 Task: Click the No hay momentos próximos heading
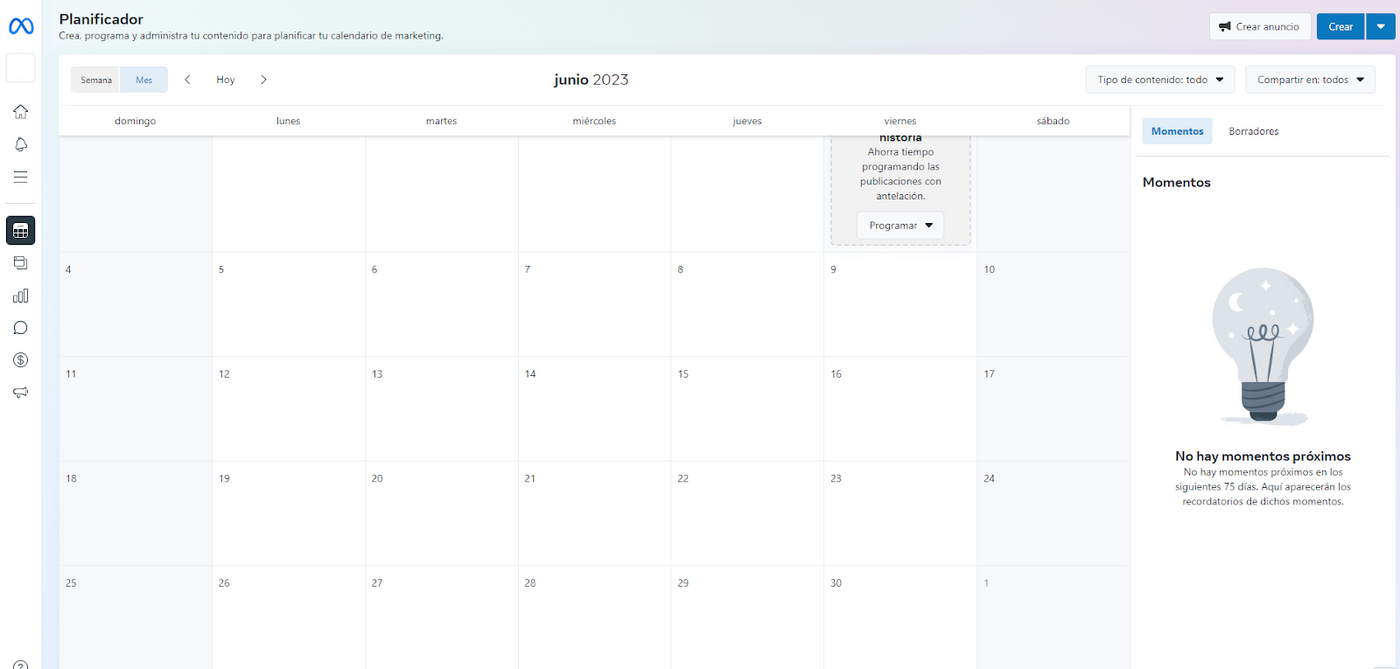(x=1263, y=456)
